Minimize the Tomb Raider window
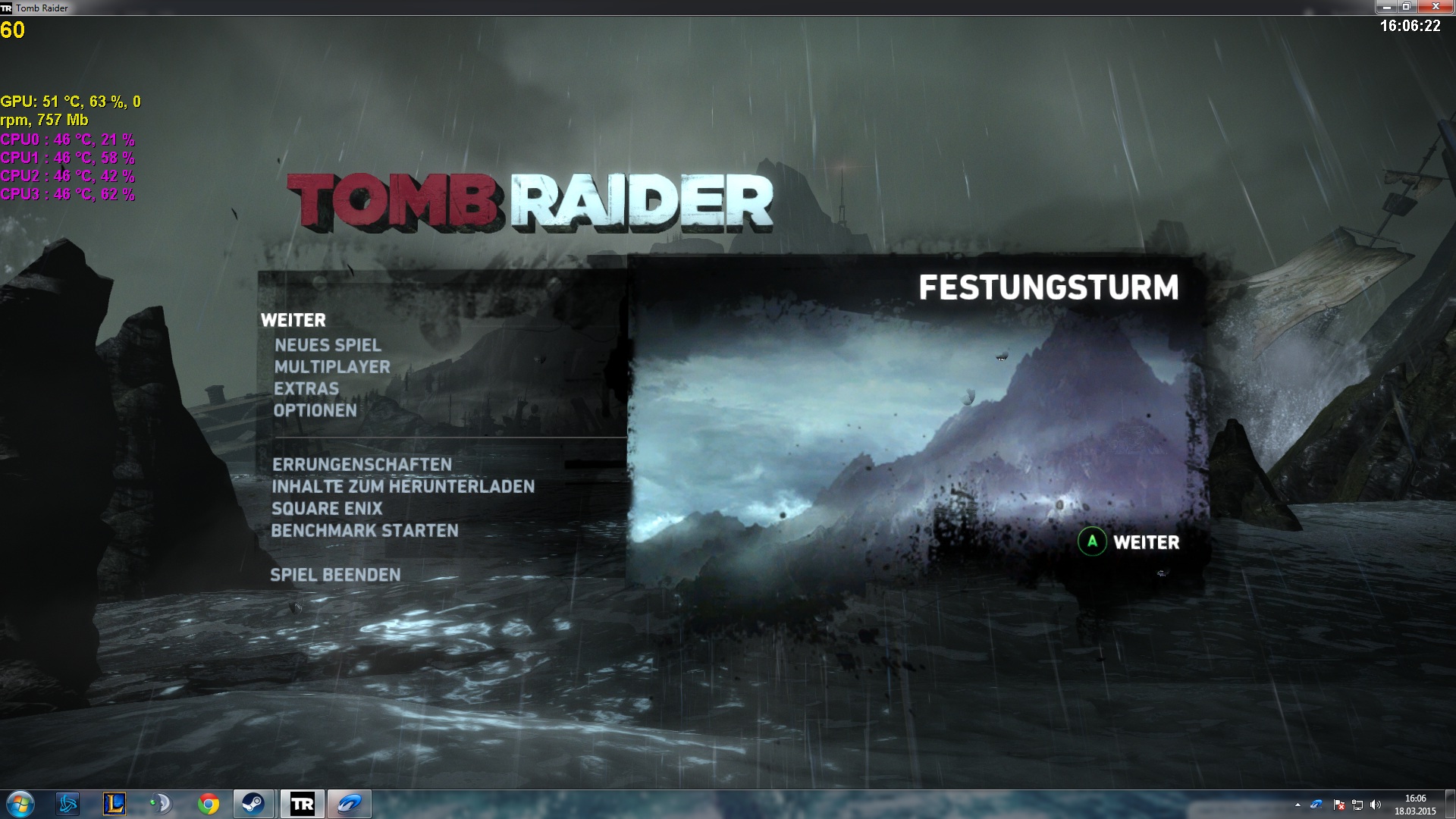 point(1387,7)
